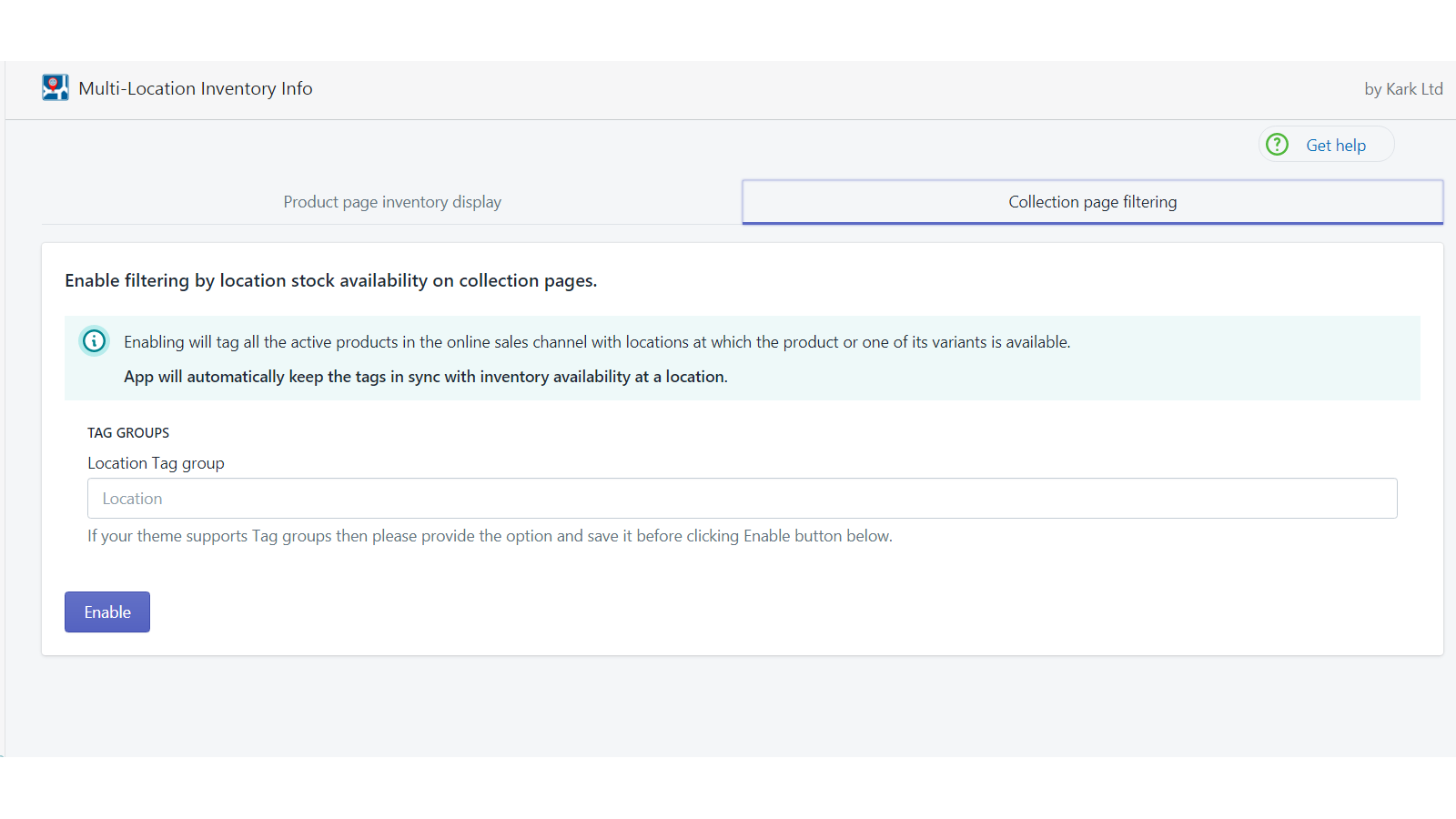Click the by Kark Ltd text
This screenshot has height=819, width=1456.
coord(1402,88)
